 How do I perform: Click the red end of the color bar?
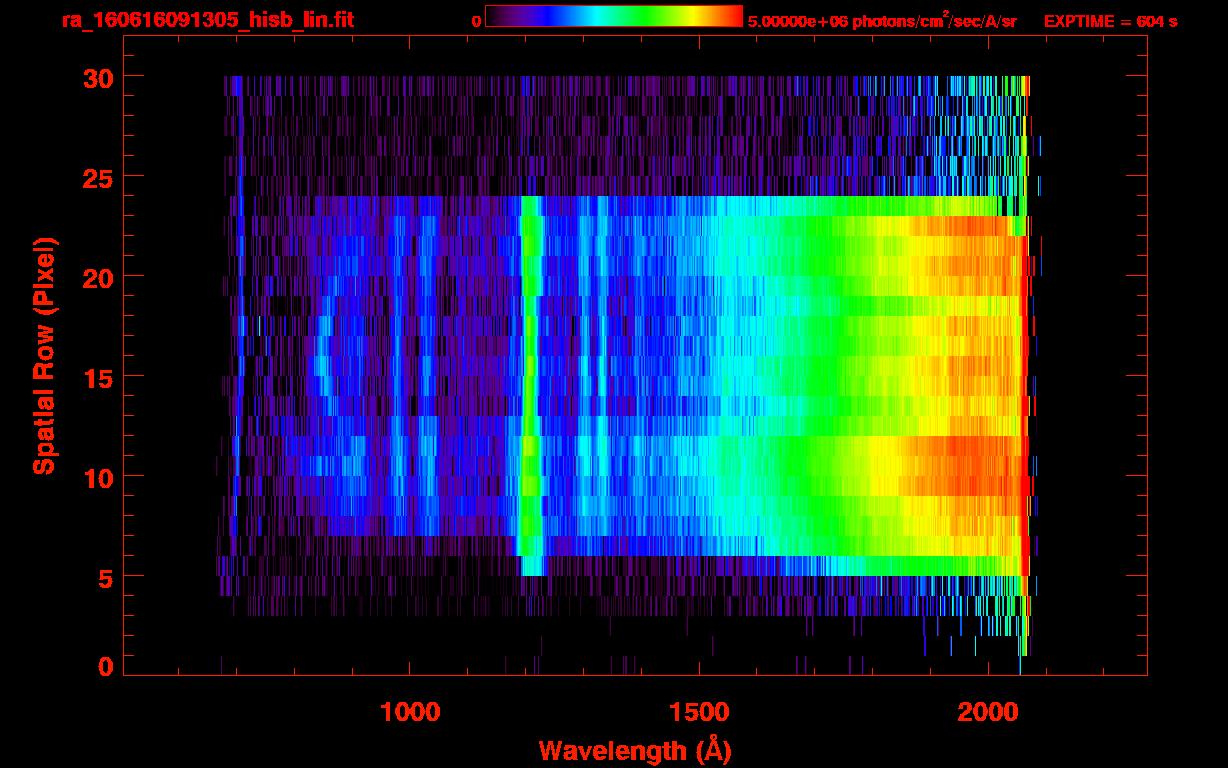pos(732,17)
